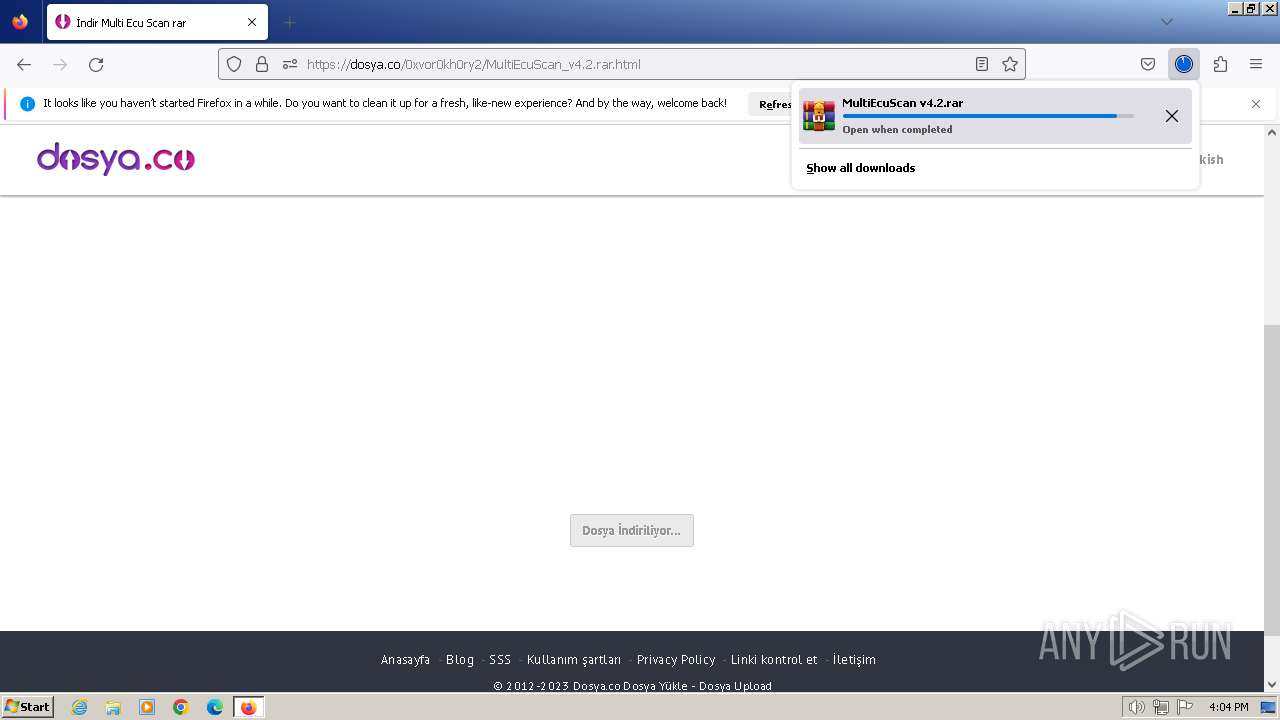Go back to the previous page

click(24, 64)
